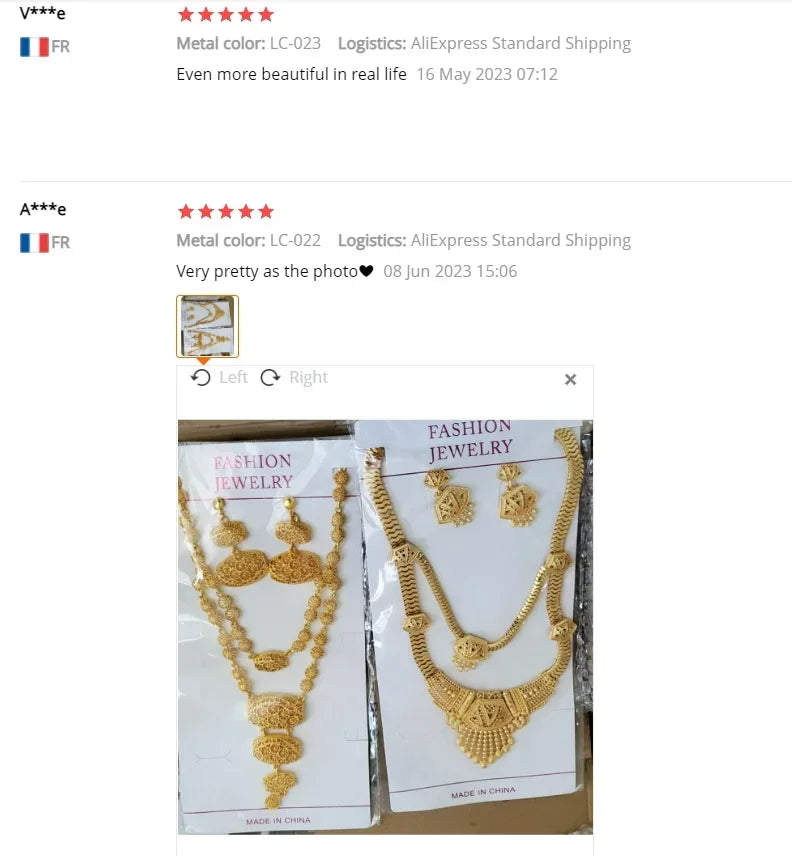This screenshot has width=792, height=856.
Task: Click the five-star rating of A***e's review
Action: 225,211
